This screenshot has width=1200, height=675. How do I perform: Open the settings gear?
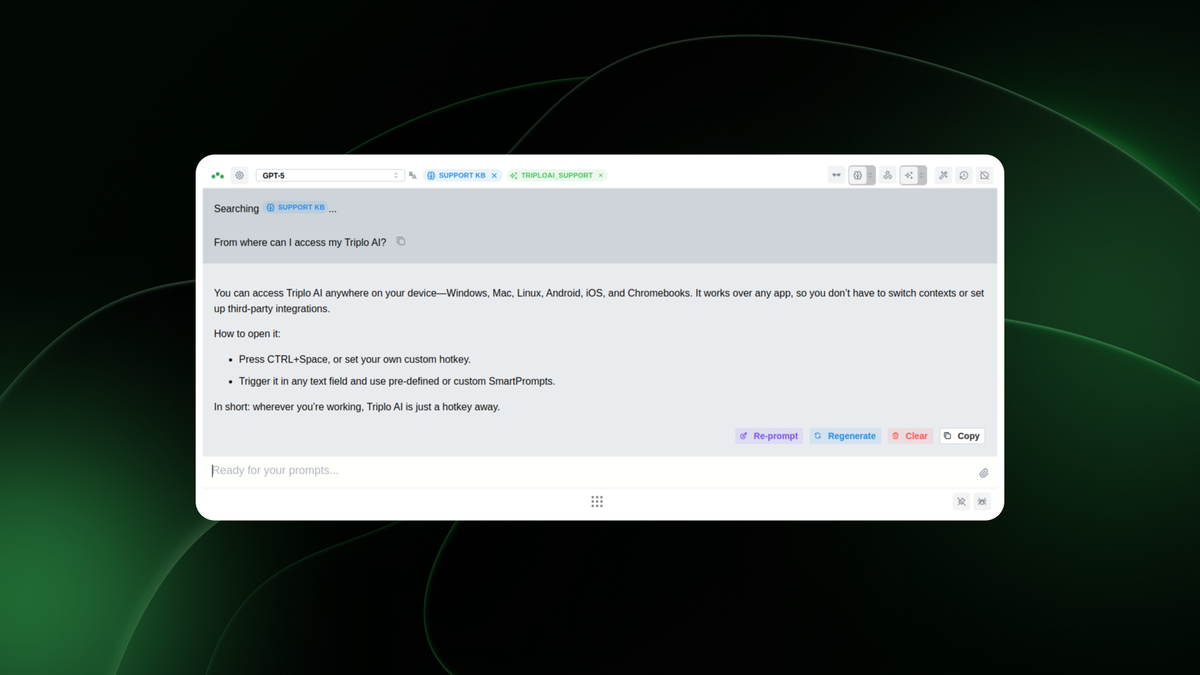tap(239, 175)
